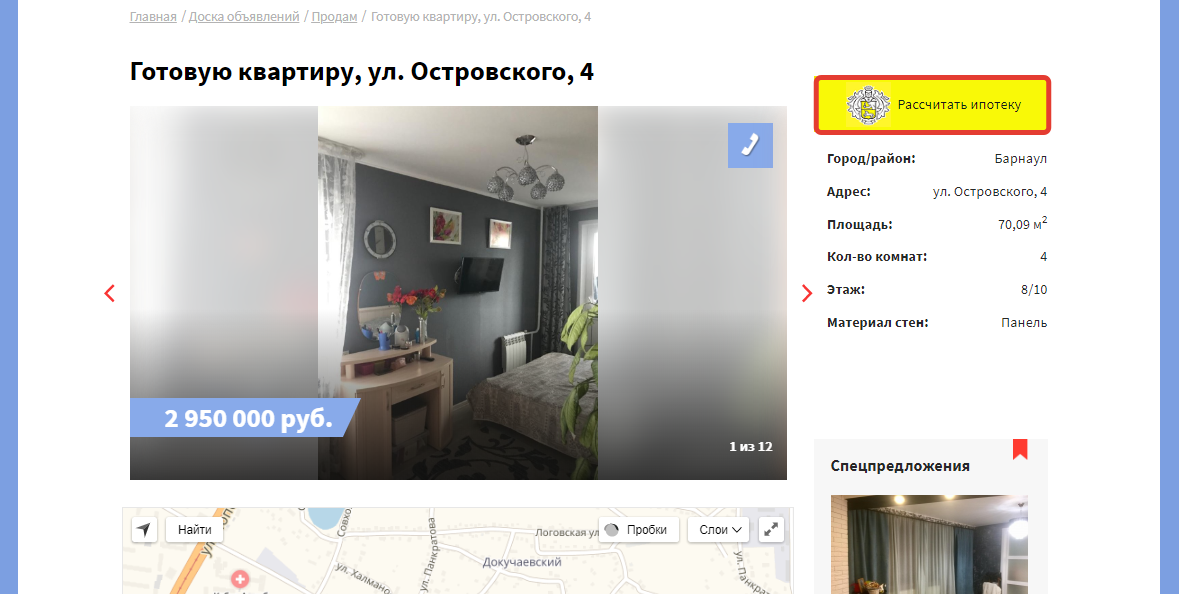Go to Главная breadcrumb link

(x=153, y=17)
